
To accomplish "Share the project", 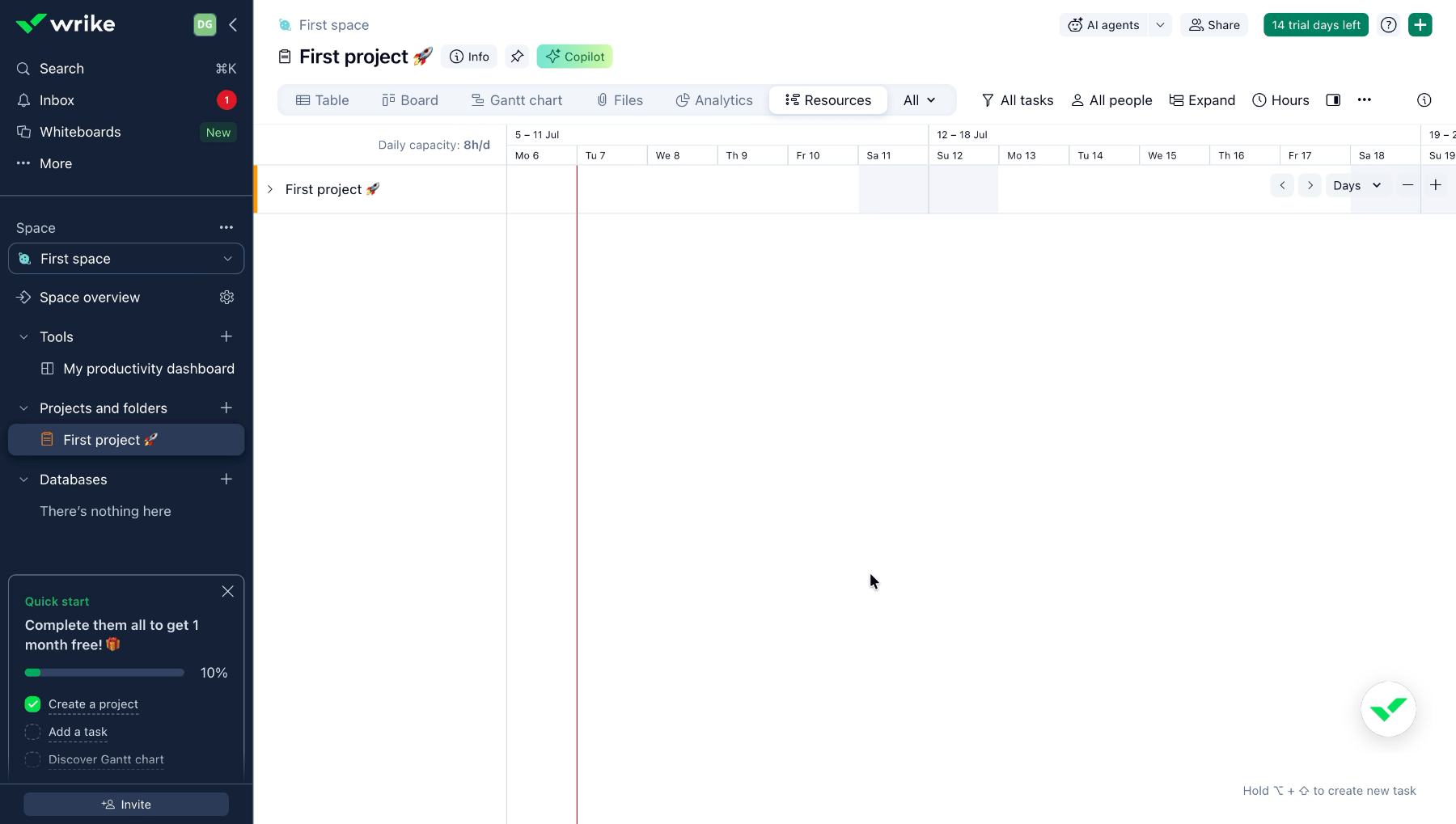I will click(x=1214, y=25).
